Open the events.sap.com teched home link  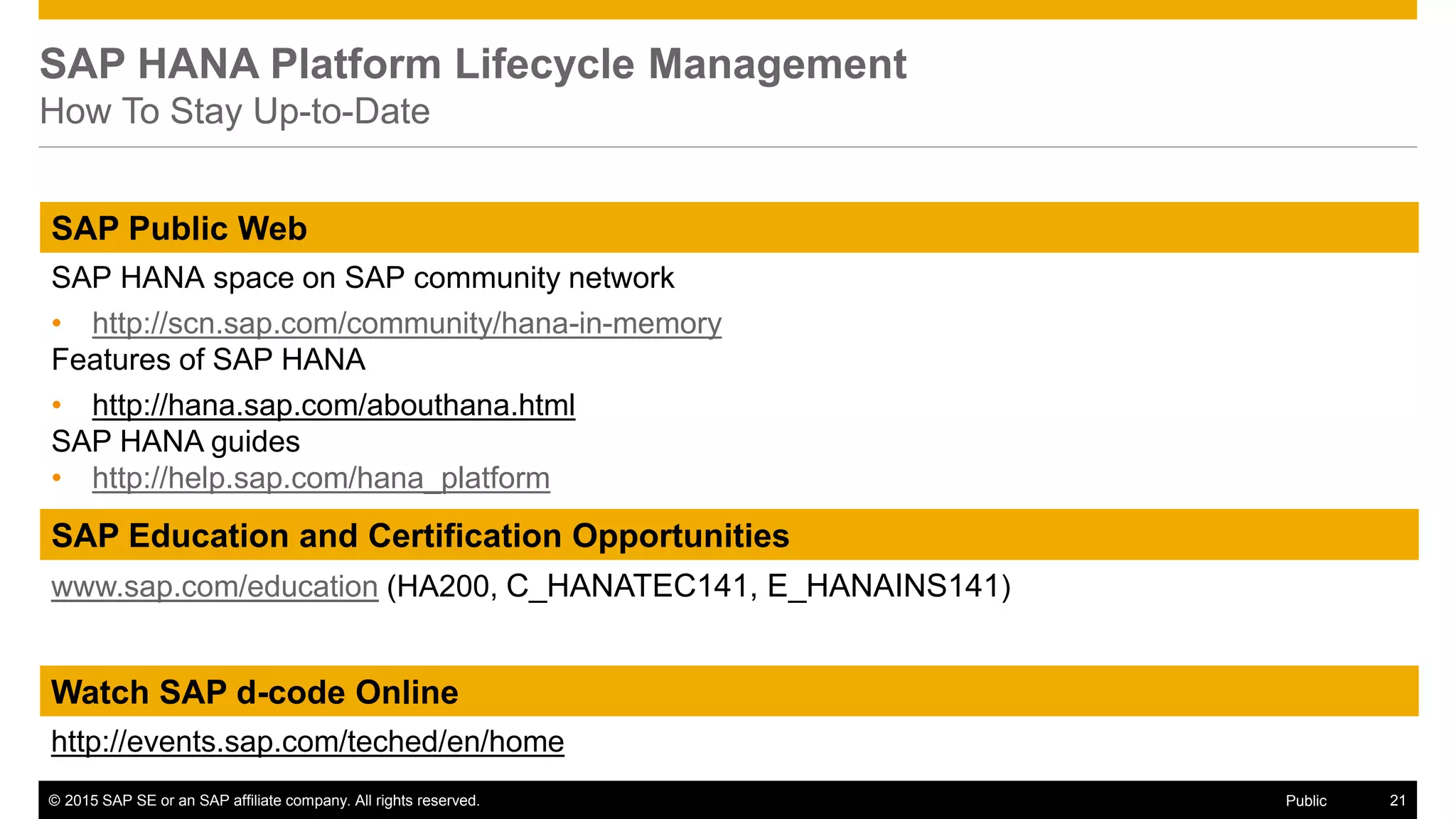308,742
